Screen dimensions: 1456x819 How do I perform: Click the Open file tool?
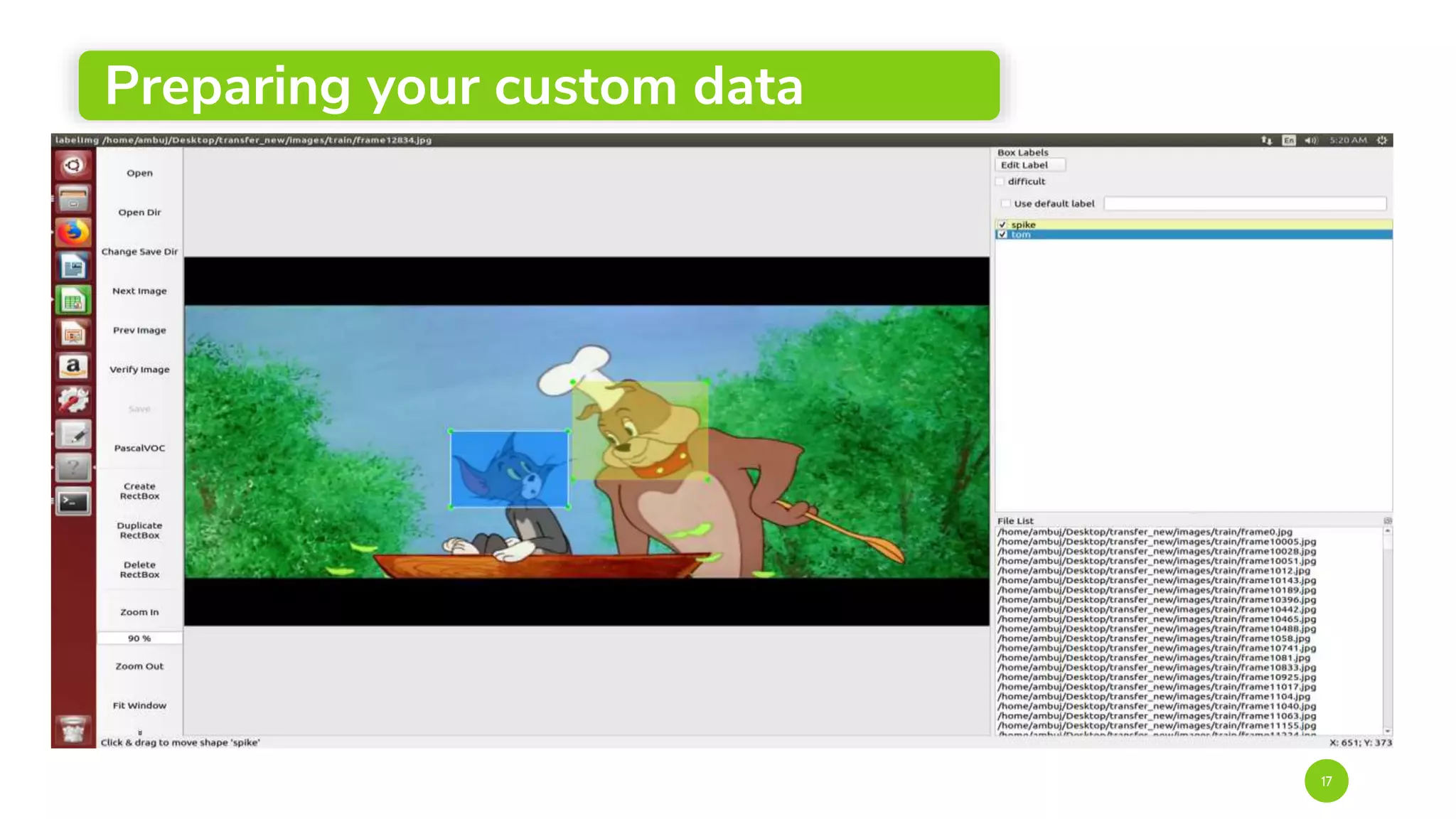pyautogui.click(x=139, y=173)
